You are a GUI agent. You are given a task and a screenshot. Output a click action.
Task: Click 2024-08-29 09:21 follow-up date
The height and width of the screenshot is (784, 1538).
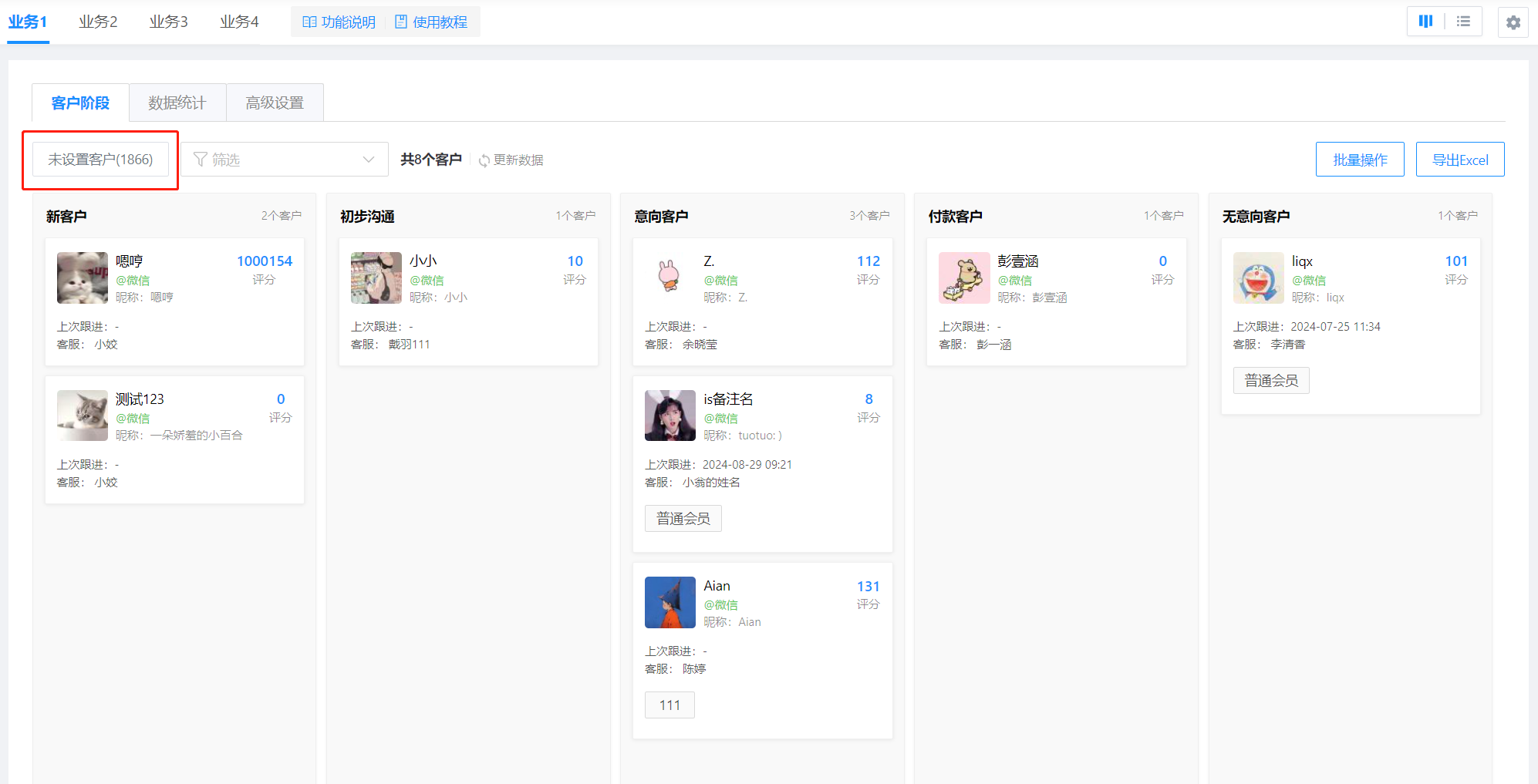point(747,465)
